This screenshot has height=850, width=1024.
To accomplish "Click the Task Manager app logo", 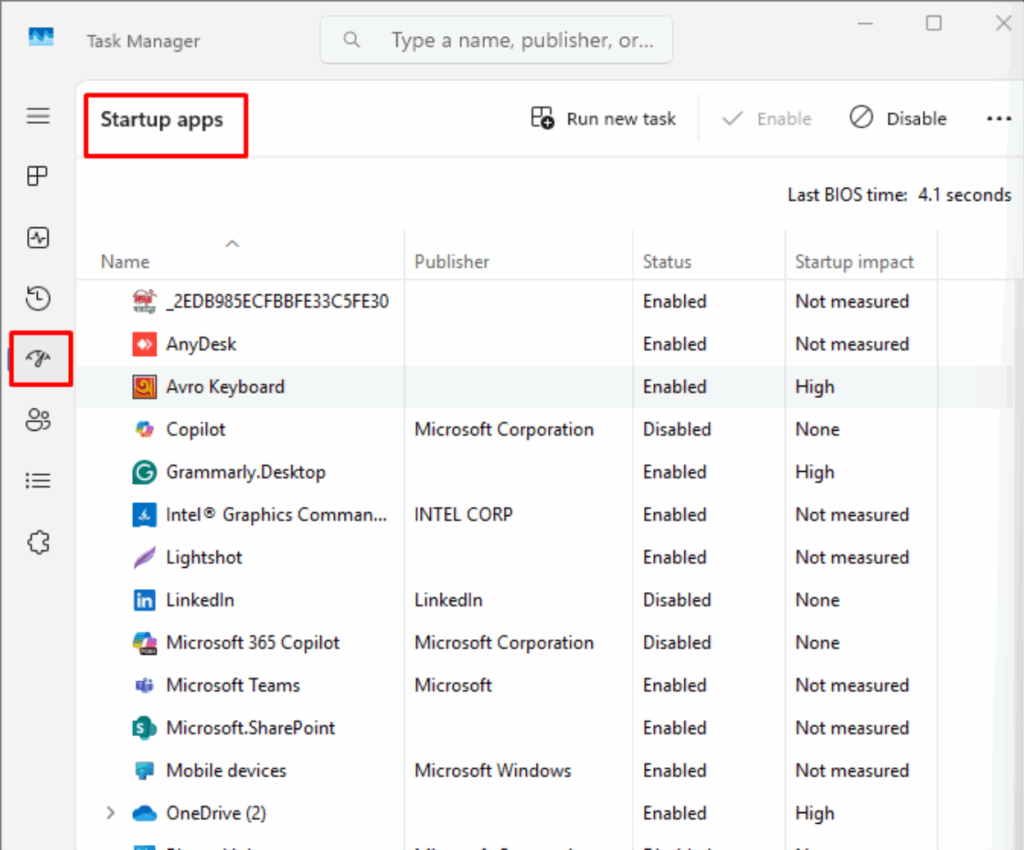I will point(40,37).
